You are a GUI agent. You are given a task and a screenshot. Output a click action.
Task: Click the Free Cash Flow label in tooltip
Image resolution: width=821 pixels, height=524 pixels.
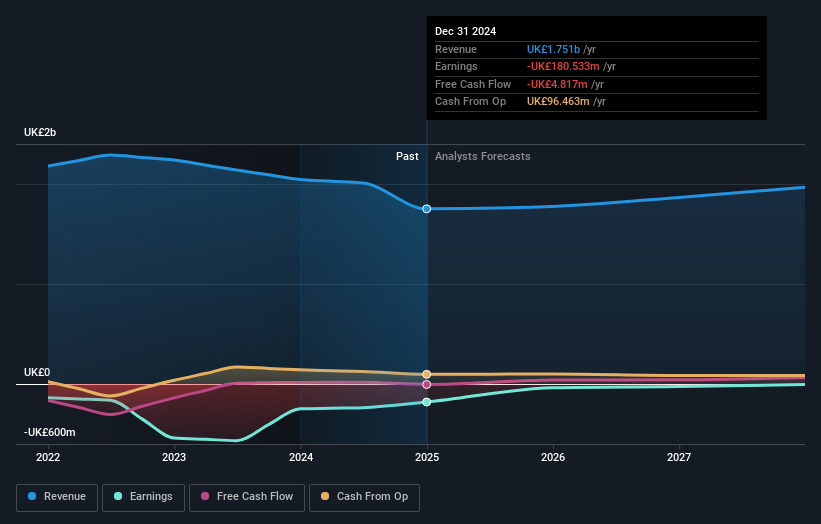[473, 84]
